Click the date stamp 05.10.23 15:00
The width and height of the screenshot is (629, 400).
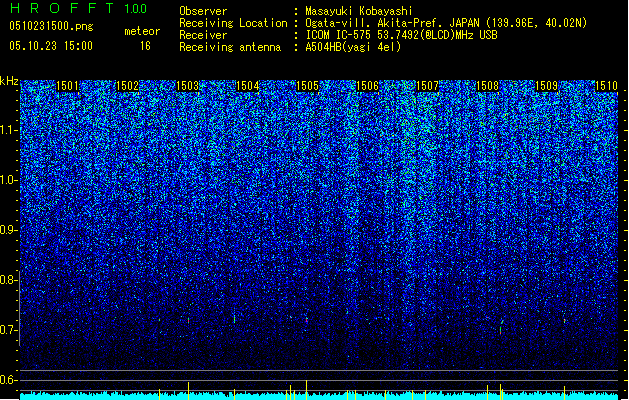coord(51,46)
